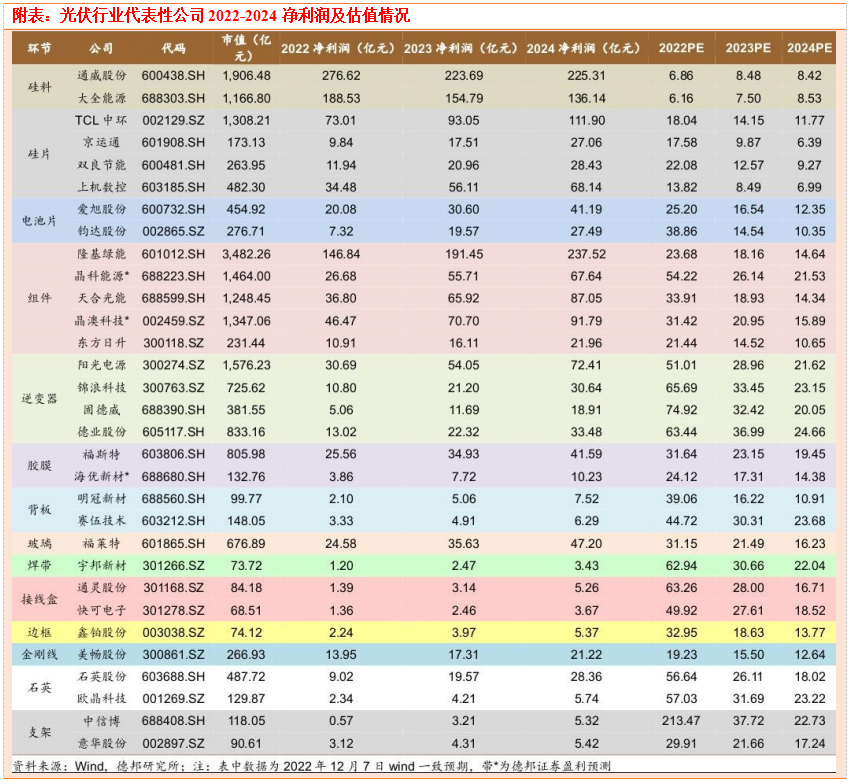The image size is (851, 784).
Task: Click the 背板 segment cell
Action: pos(39,510)
